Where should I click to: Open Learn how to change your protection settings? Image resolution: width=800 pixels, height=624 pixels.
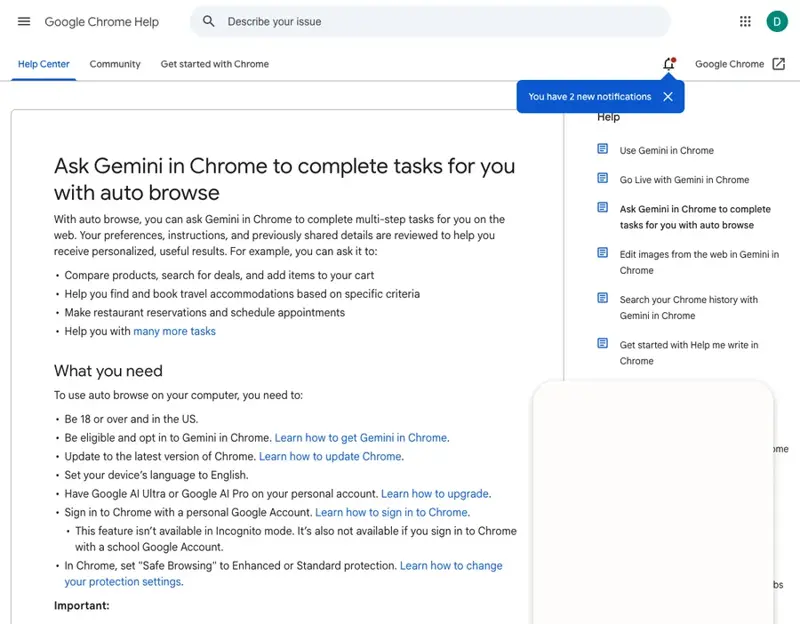(451, 566)
